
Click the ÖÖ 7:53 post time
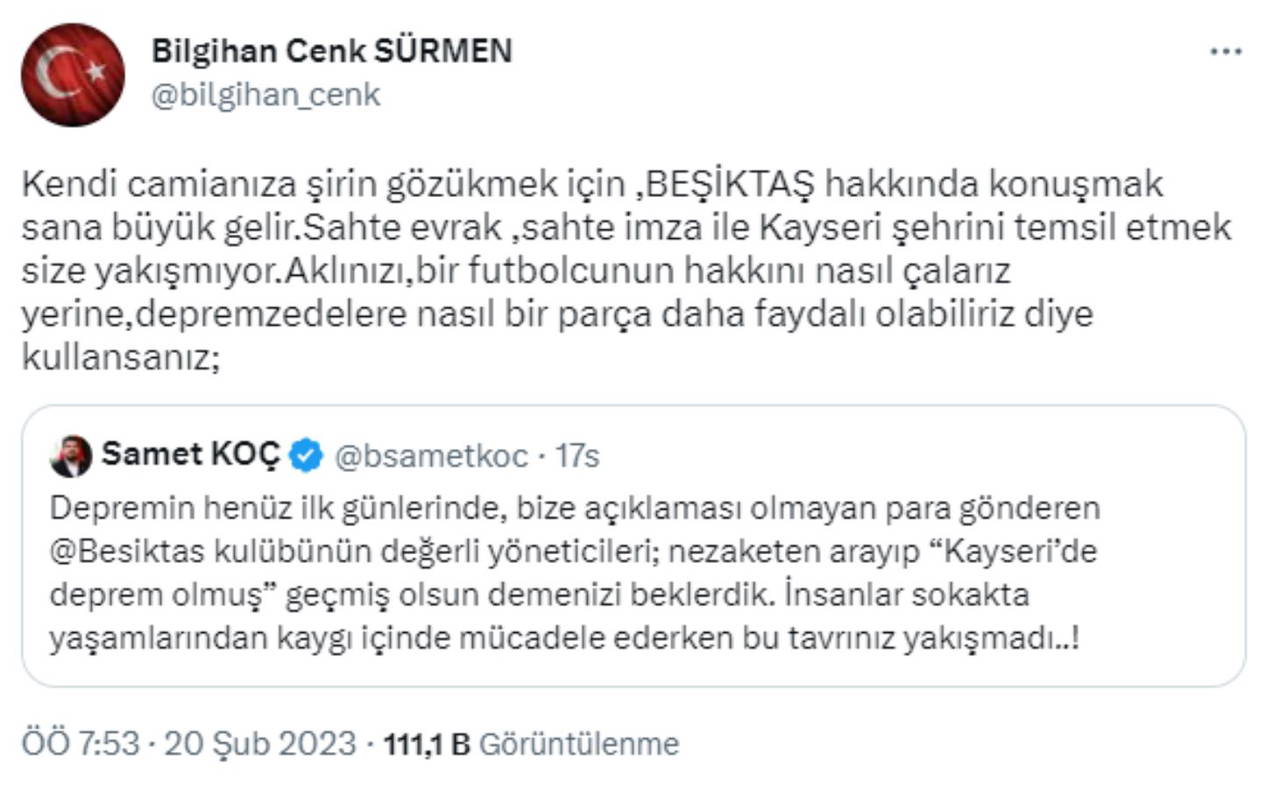tap(80, 744)
